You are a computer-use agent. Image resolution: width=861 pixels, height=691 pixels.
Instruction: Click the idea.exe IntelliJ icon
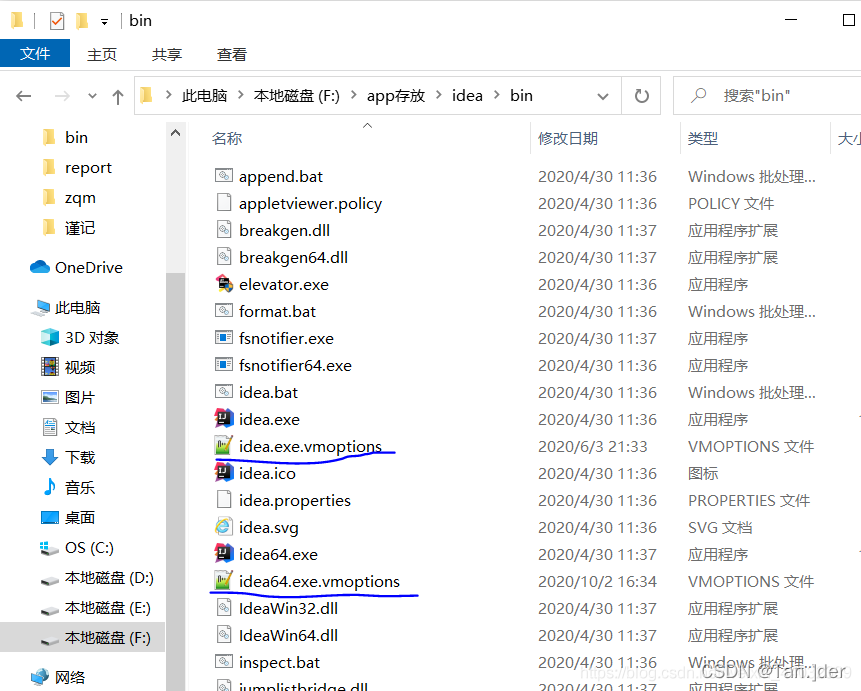(223, 419)
